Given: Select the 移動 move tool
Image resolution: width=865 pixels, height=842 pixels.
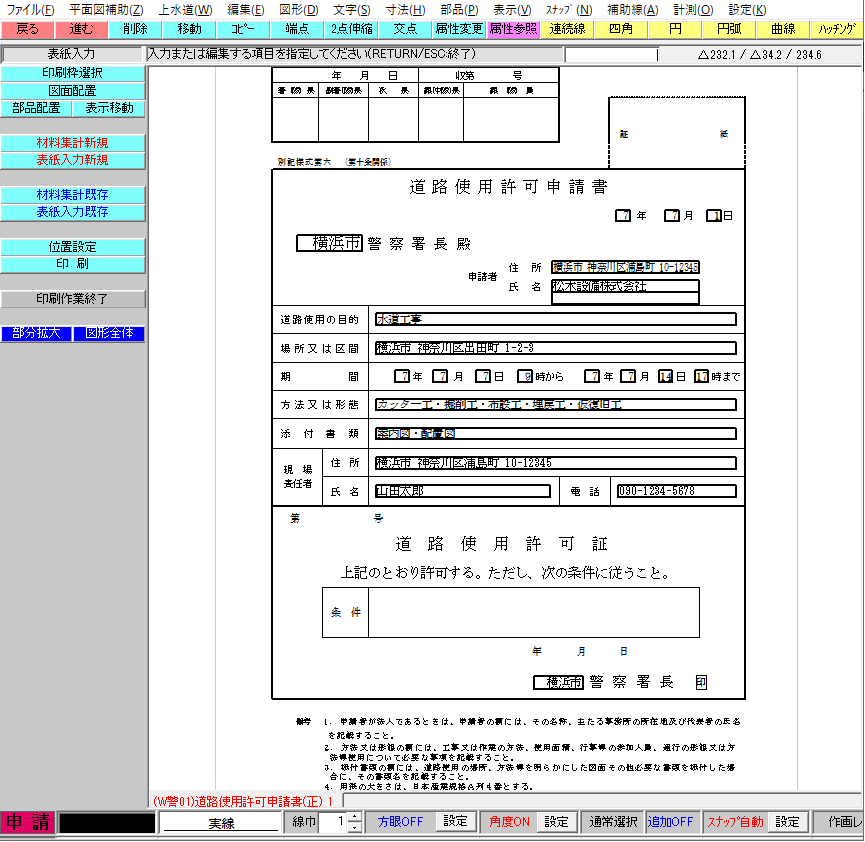Looking at the screenshot, I should [190, 29].
